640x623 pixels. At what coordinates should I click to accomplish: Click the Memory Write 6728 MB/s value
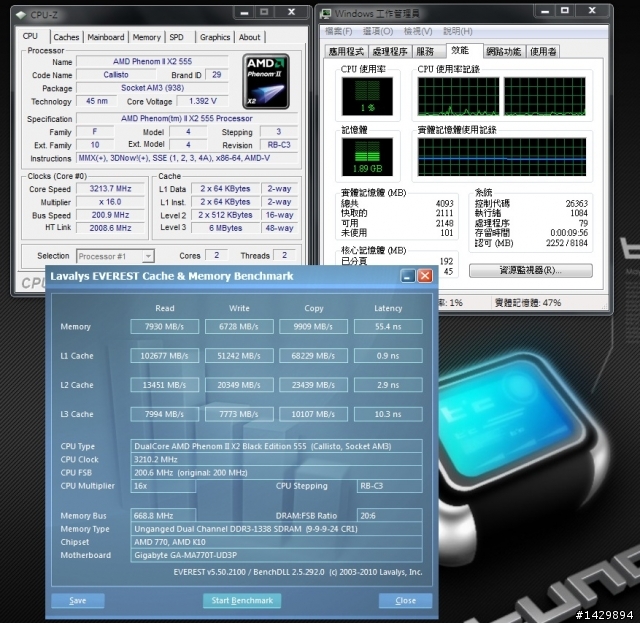(239, 327)
